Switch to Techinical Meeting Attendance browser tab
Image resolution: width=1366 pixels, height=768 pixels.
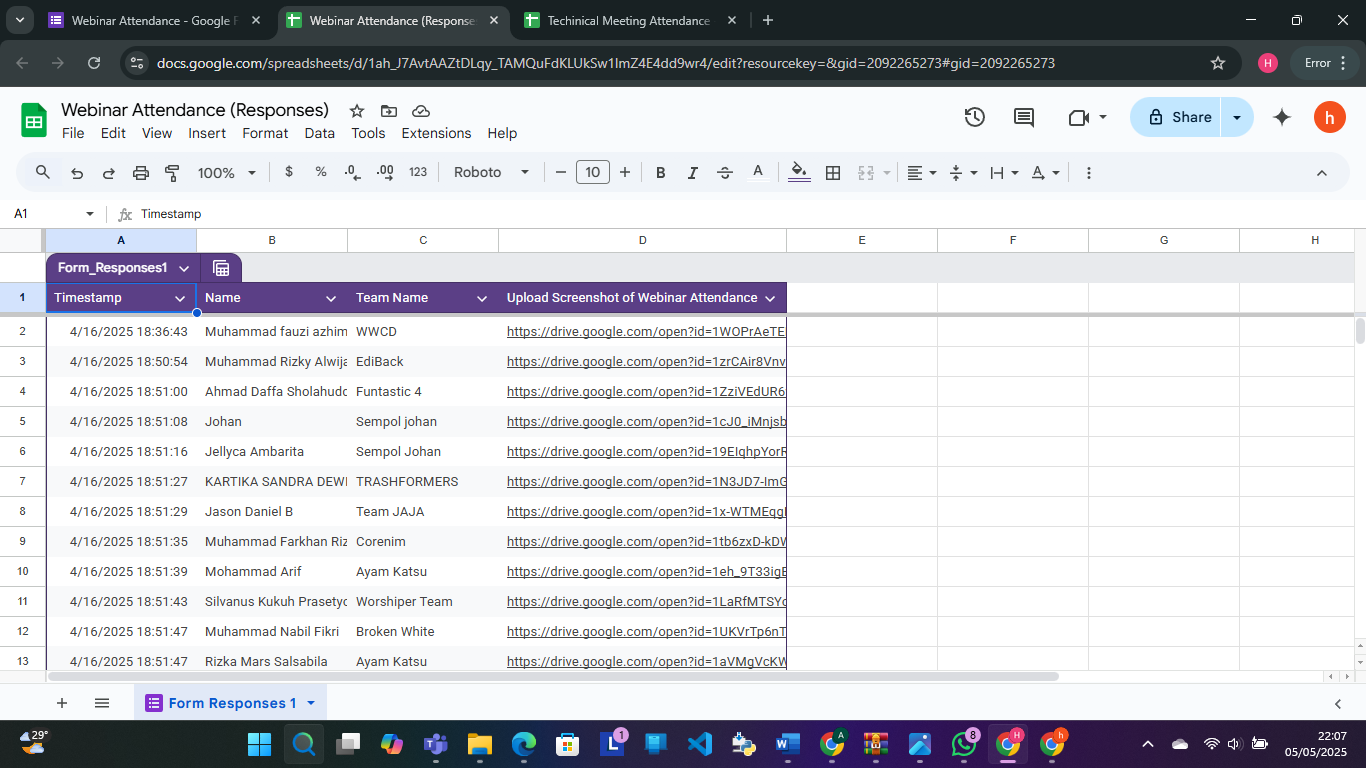(x=629, y=20)
